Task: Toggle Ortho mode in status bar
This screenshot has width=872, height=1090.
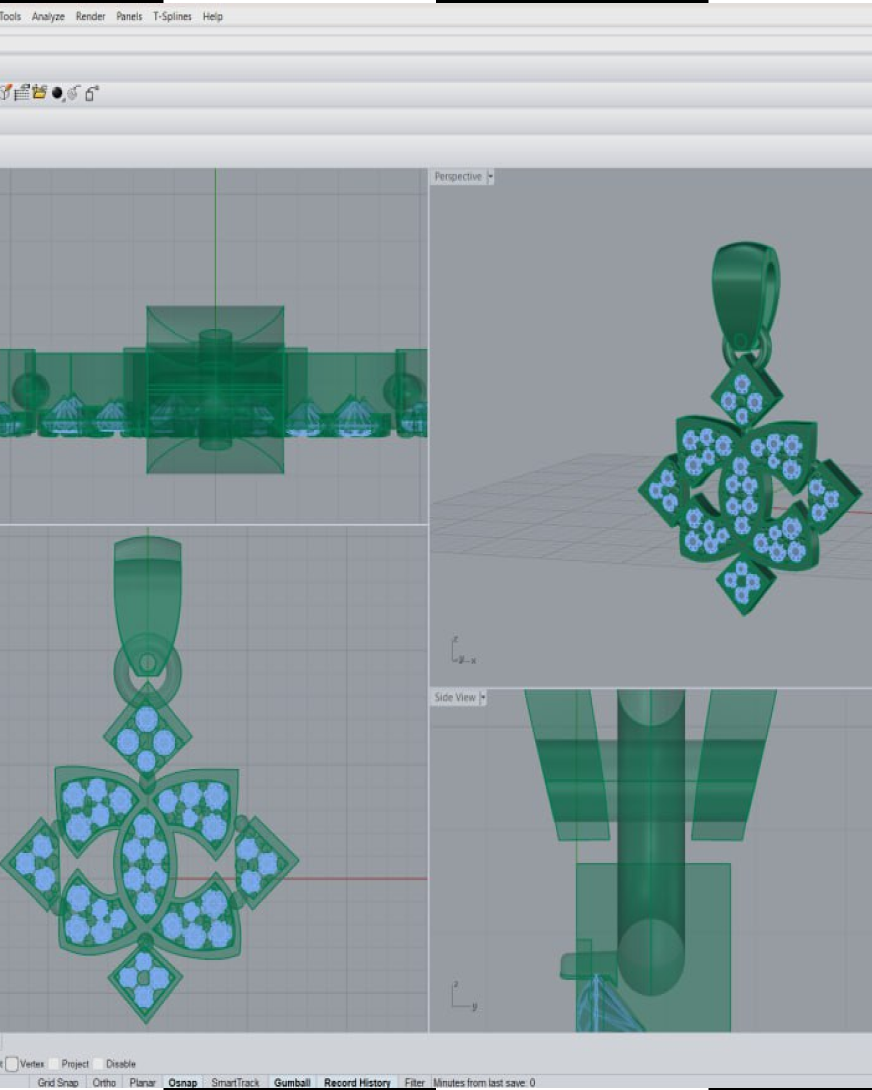Action: [104, 1083]
